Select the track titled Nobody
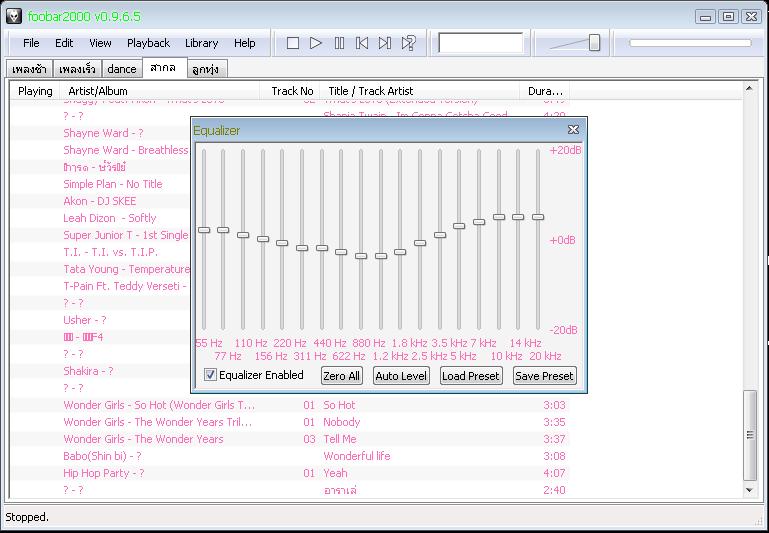 coord(290,422)
